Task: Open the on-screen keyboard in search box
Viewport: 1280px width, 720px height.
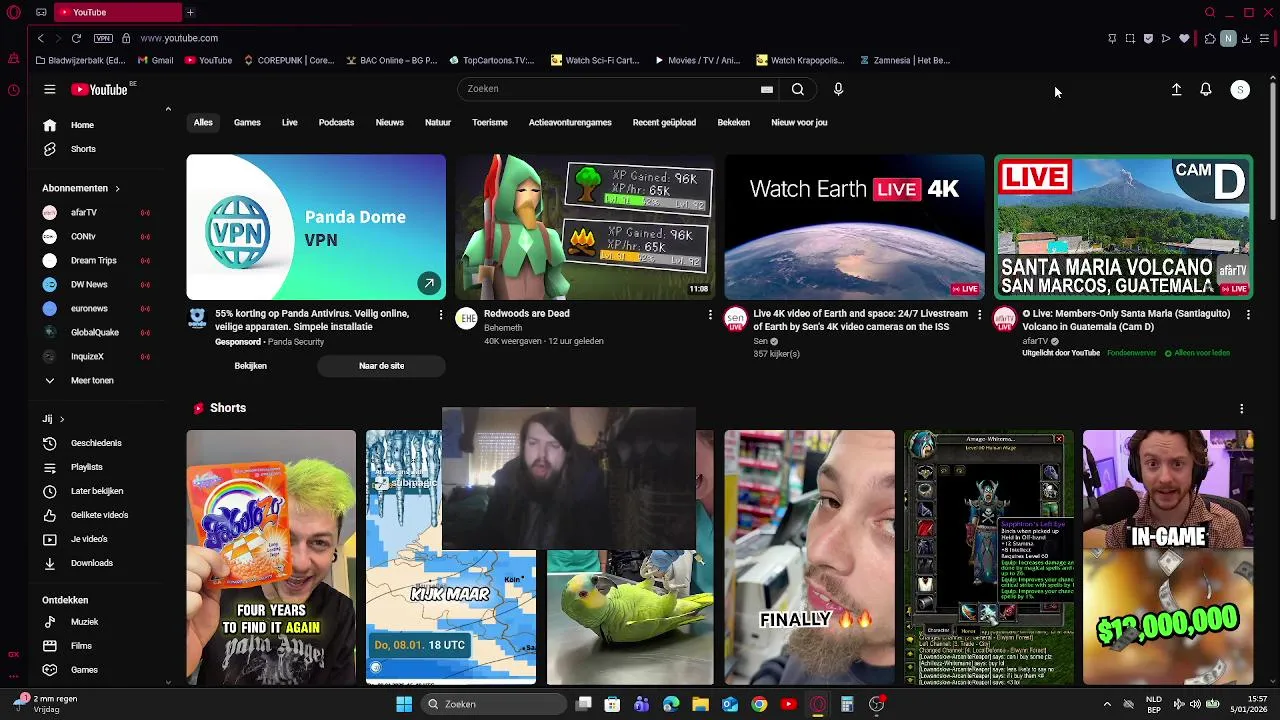Action: coord(767,89)
